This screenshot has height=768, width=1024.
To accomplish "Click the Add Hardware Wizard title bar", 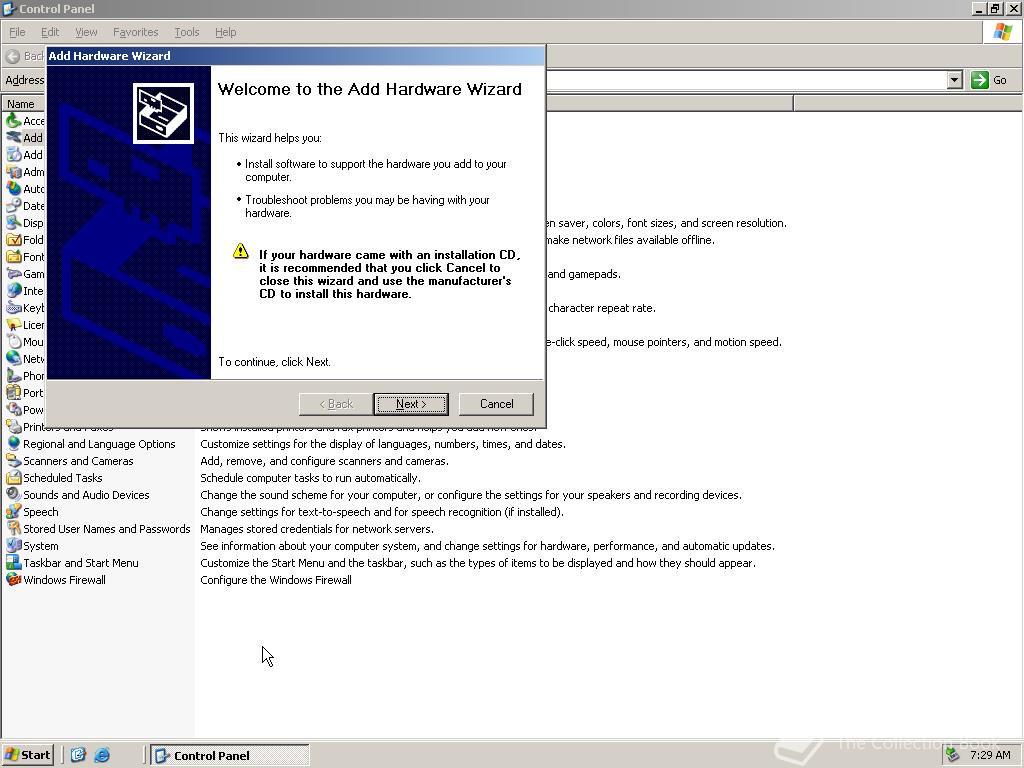I will click(x=296, y=56).
